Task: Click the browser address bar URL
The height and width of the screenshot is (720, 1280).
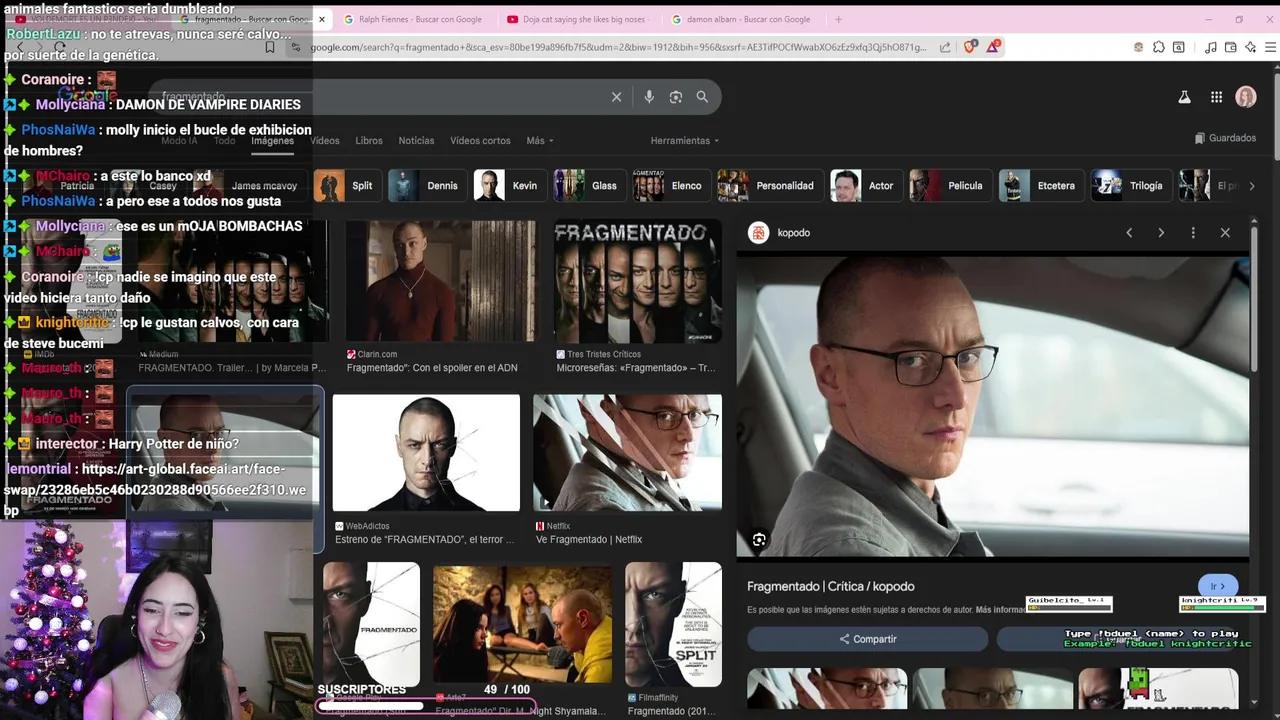Action: 618,47
